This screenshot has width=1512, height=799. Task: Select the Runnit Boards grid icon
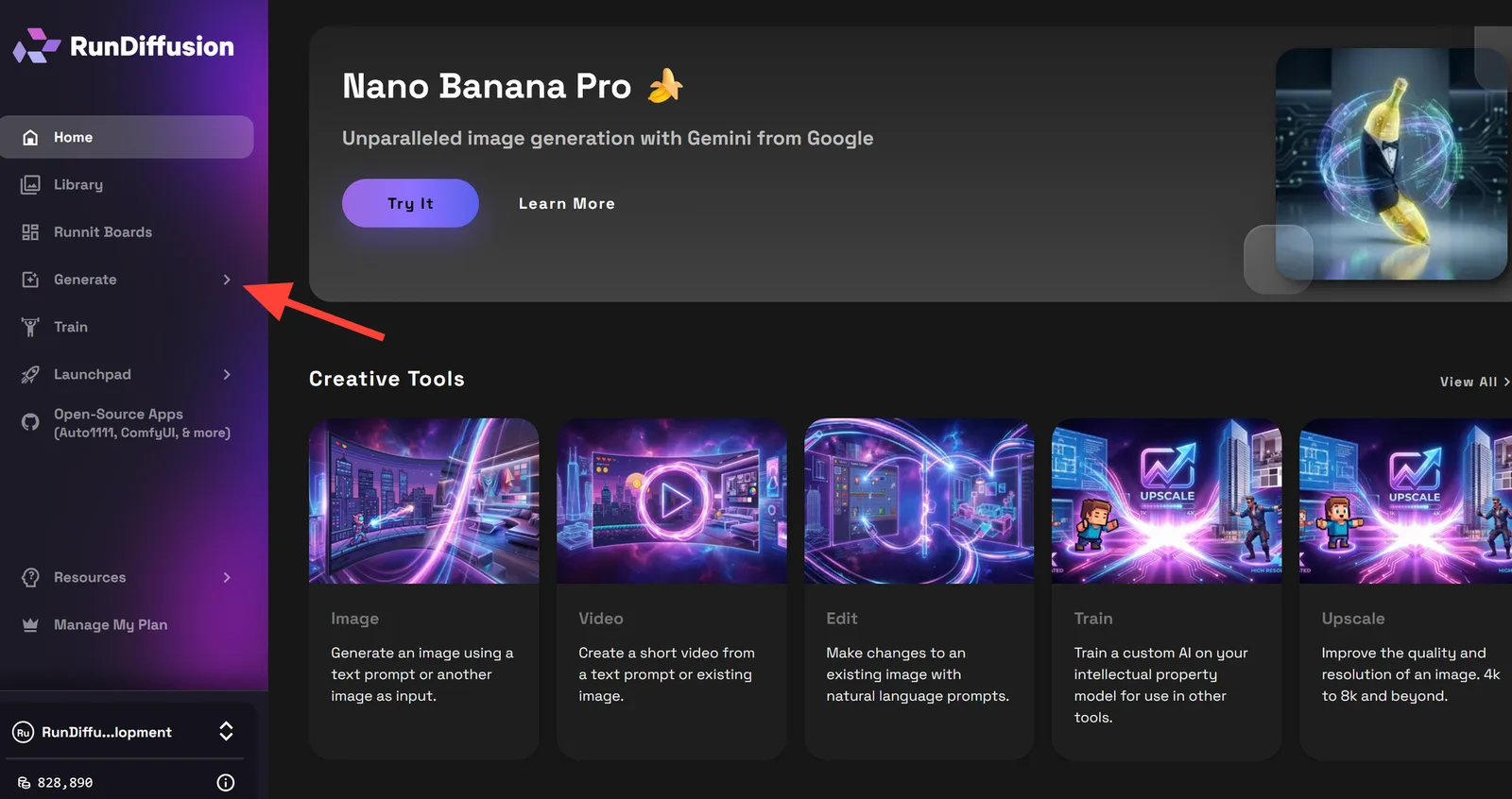(30, 231)
